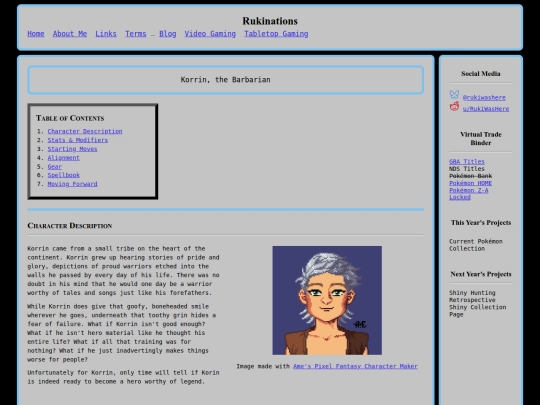Click the paragraph starting 'While Korrin does'
Screen dimensions: 540x405
click(122, 333)
